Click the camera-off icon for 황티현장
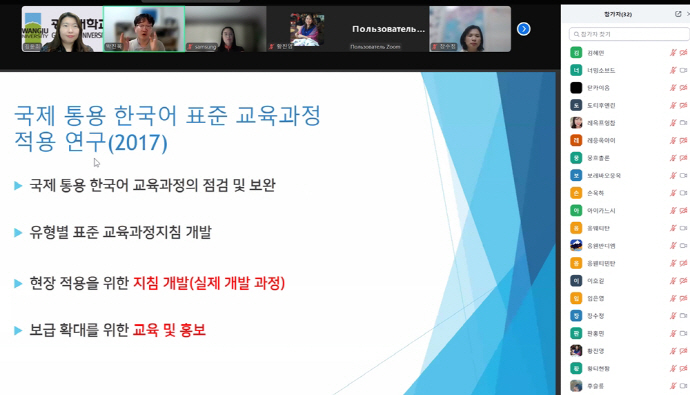 [683, 369]
